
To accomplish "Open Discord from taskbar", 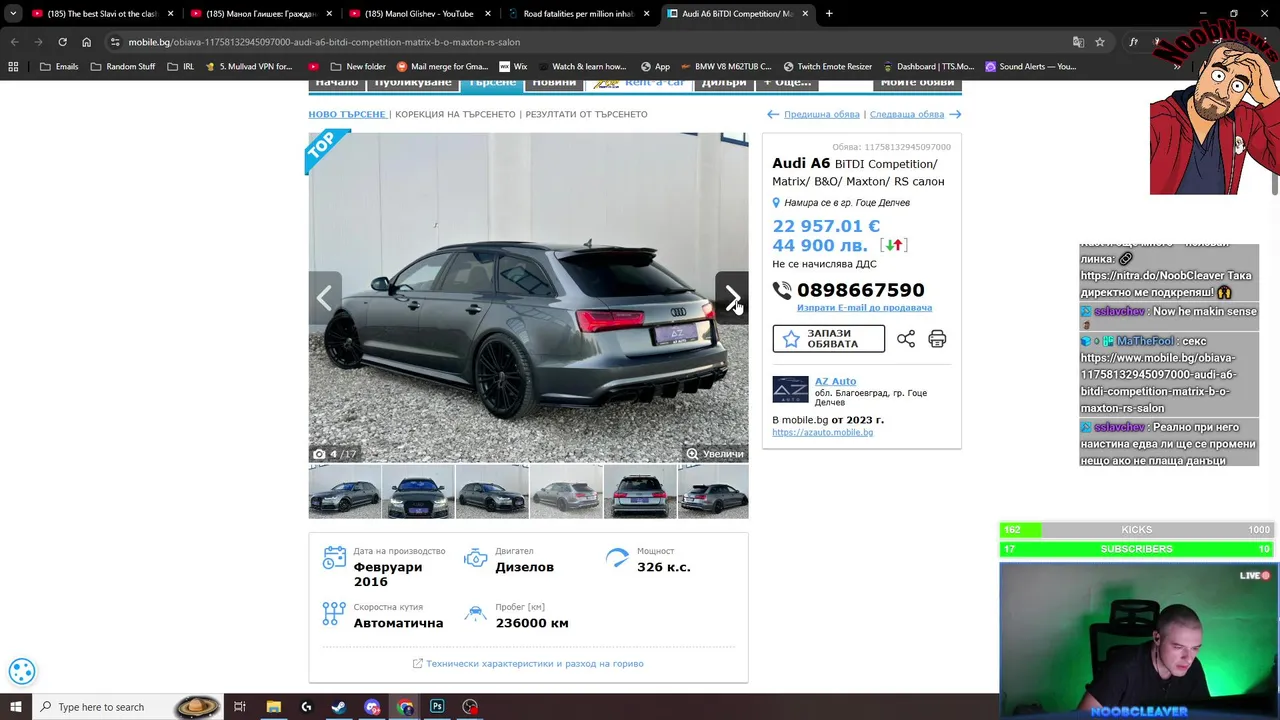I will 372,707.
